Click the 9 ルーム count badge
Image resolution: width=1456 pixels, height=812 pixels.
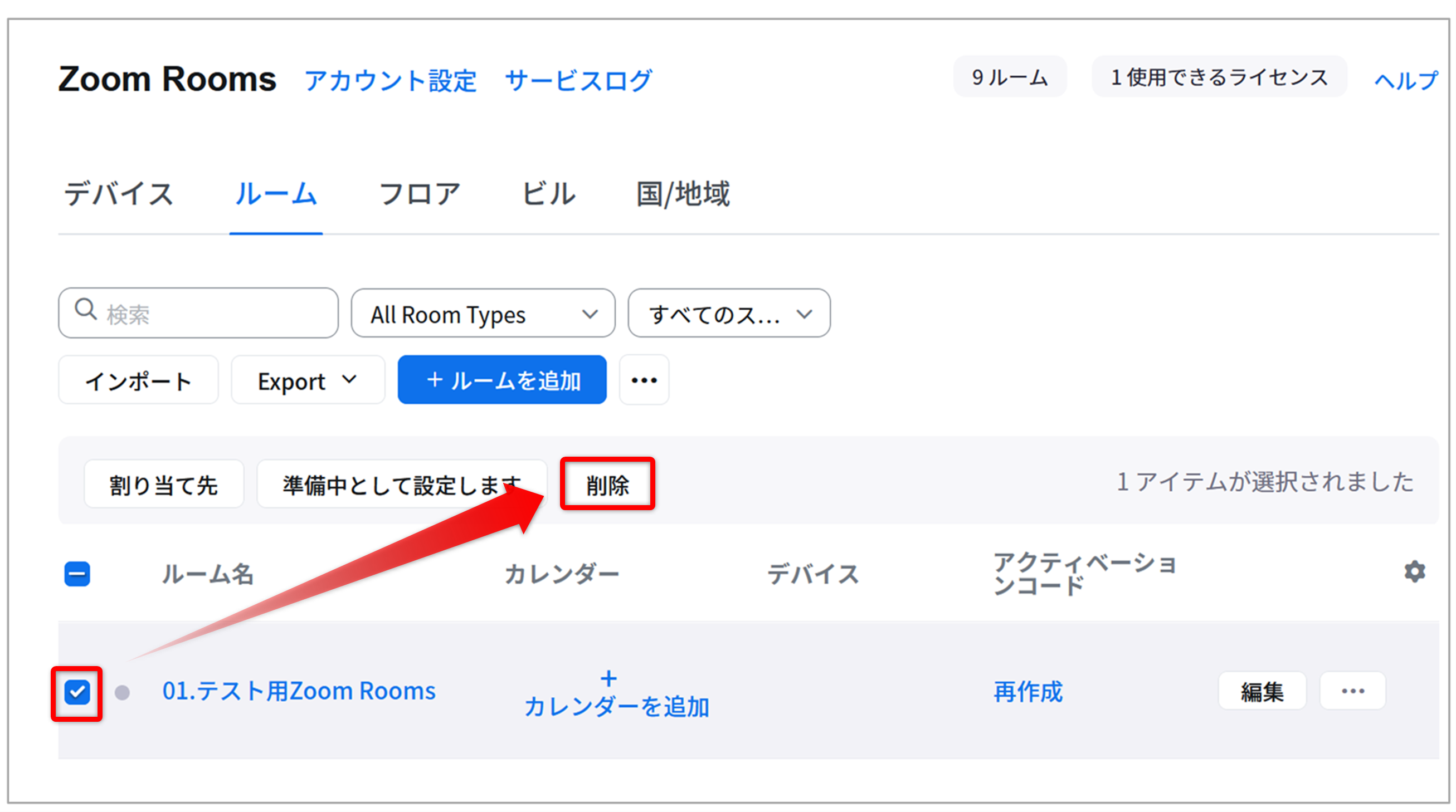click(x=1010, y=77)
